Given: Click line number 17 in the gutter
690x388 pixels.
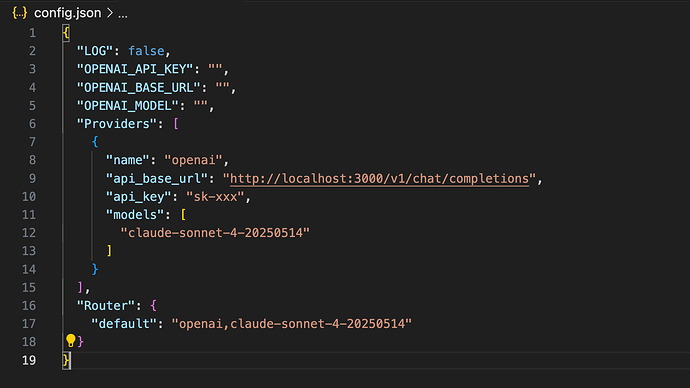Looking at the screenshot, I should click(29, 324).
